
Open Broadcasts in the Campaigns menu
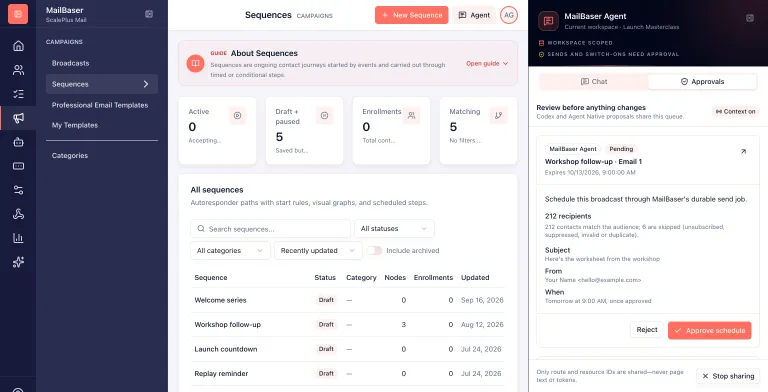click(x=71, y=63)
